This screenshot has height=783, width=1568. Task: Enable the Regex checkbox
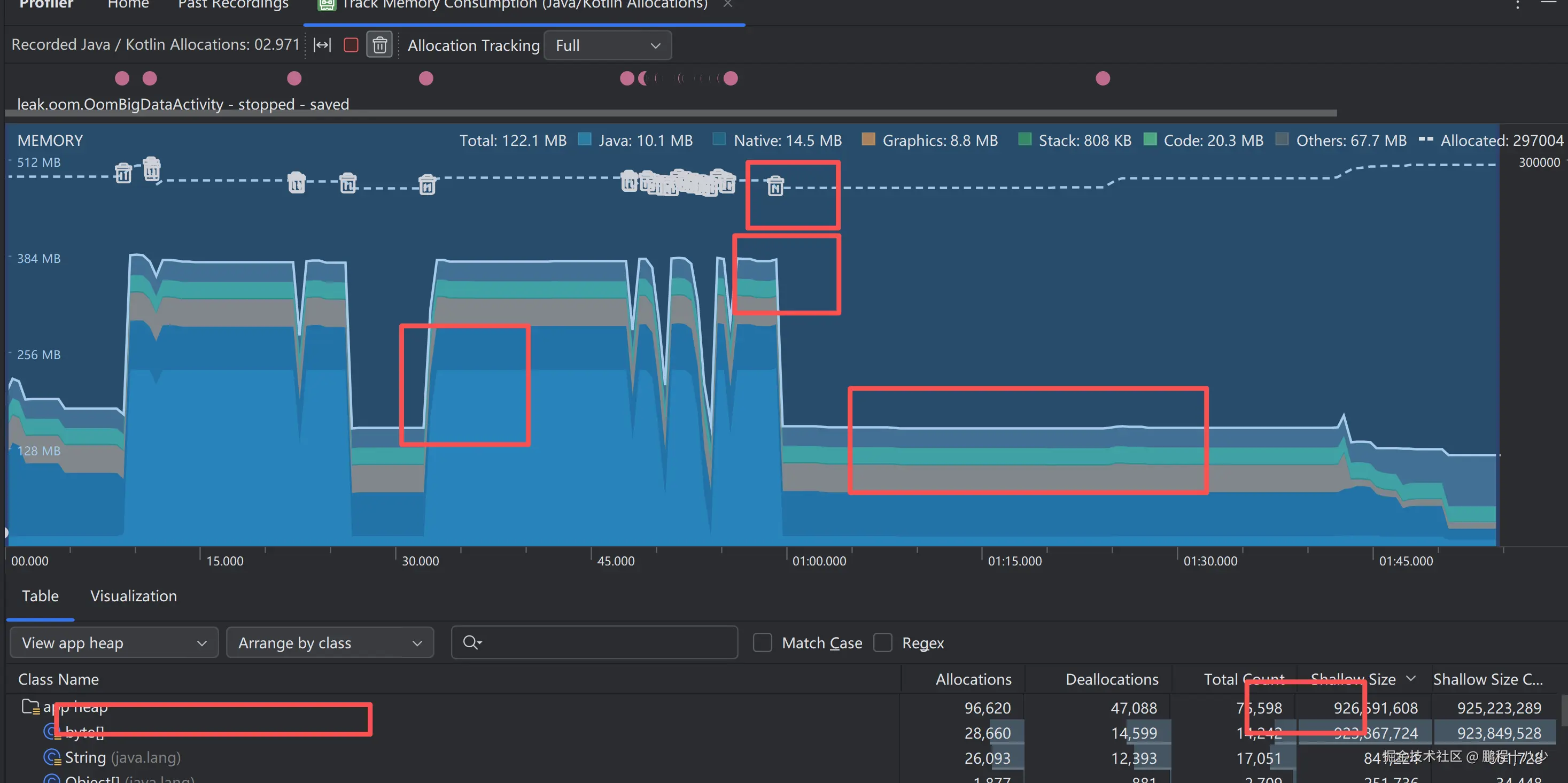[x=883, y=642]
